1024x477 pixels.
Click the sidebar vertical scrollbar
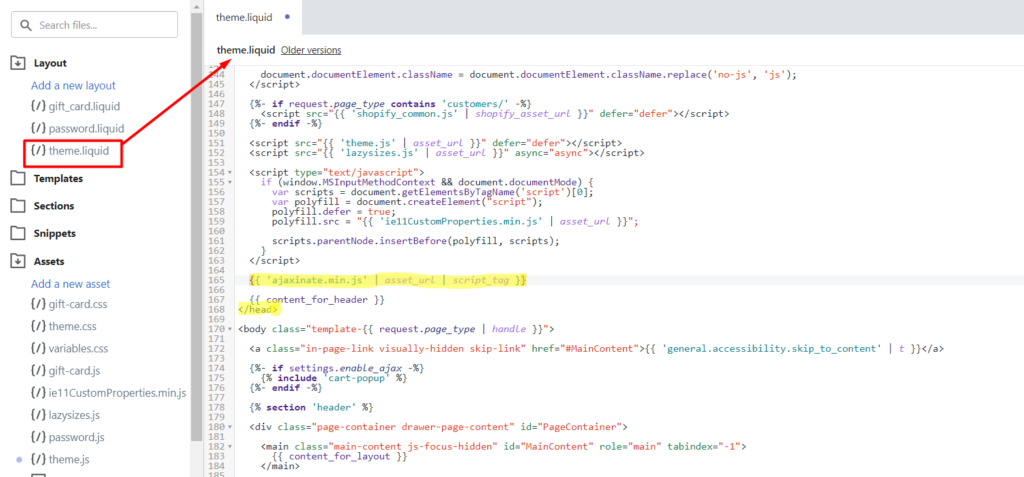197,222
